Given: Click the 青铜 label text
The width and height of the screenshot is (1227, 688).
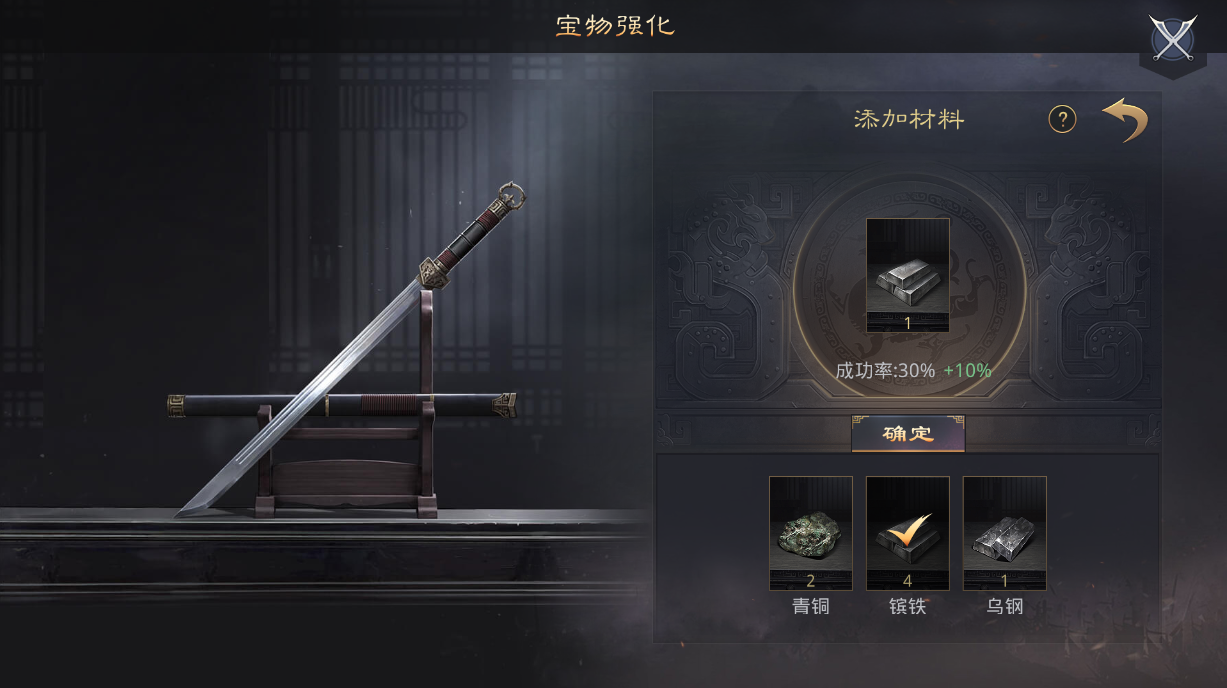Looking at the screenshot, I should click(811, 606).
